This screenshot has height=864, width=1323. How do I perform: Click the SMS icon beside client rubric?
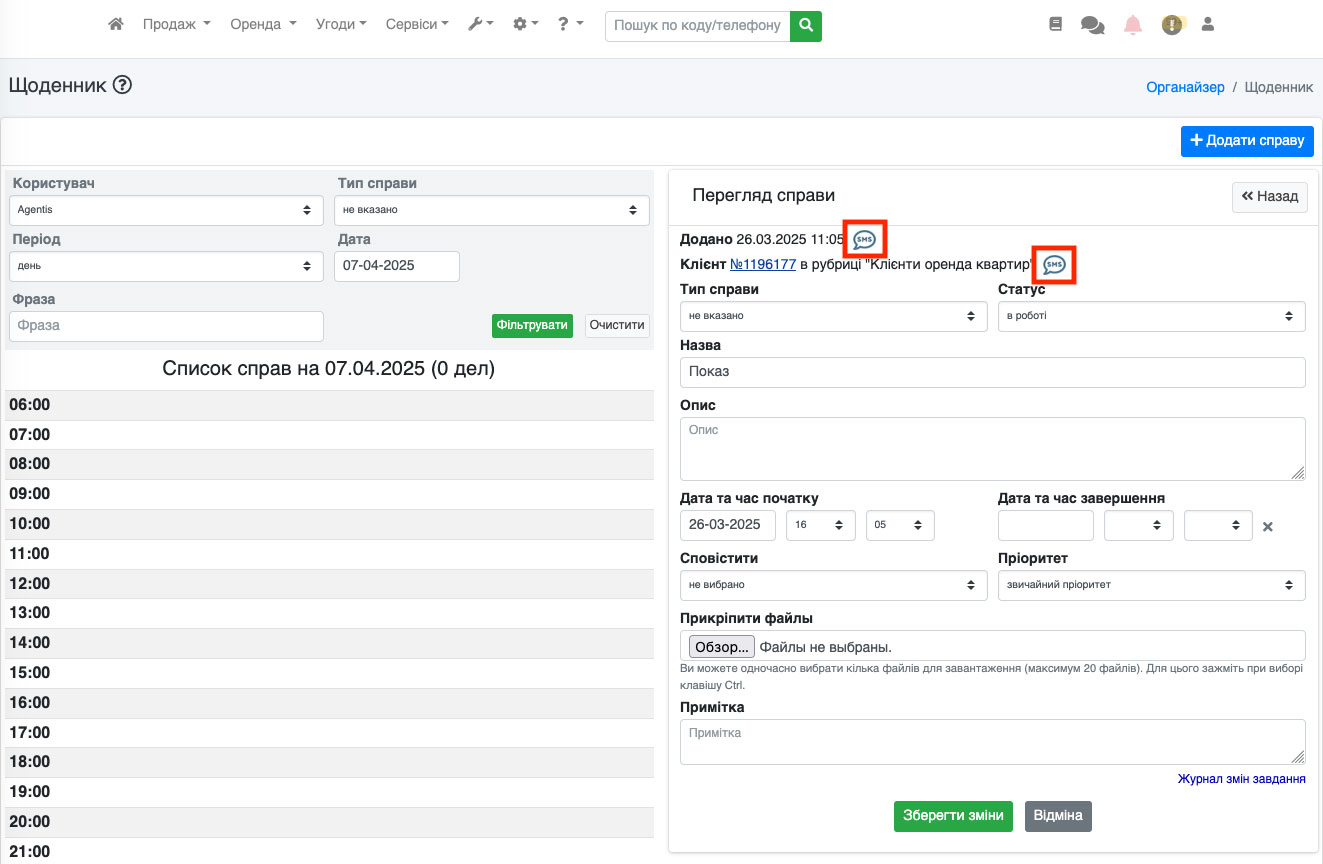click(1054, 265)
